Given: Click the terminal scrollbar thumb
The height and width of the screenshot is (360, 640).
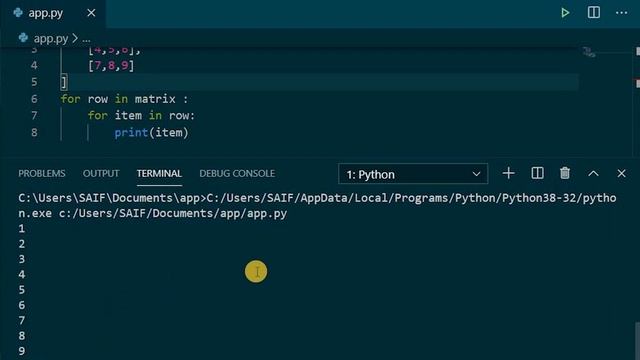Looking at the screenshot, I should point(637,341).
